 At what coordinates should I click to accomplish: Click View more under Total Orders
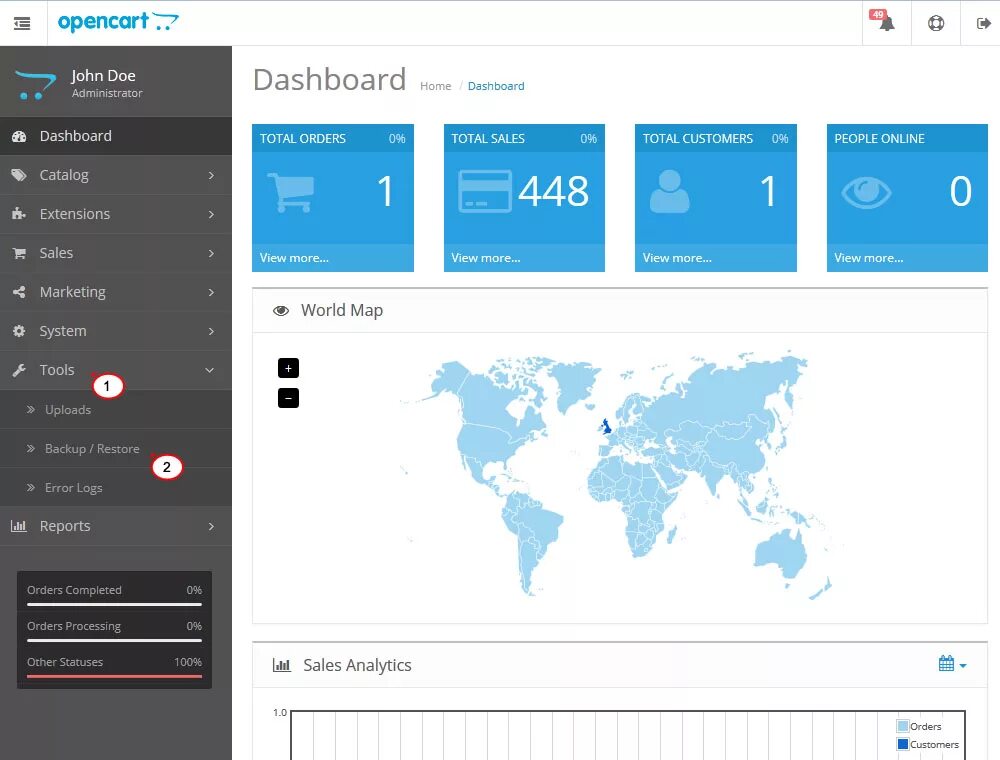pos(294,258)
